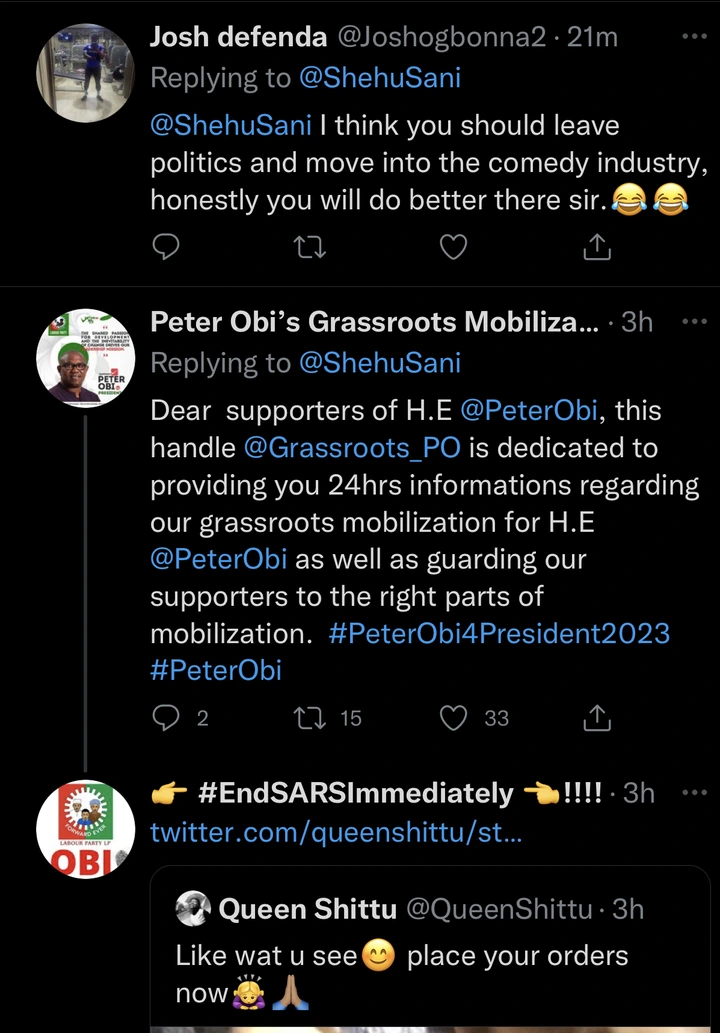Like Josh defenda's tweet
Viewport: 720px width, 1033px height.
pyautogui.click(x=454, y=246)
